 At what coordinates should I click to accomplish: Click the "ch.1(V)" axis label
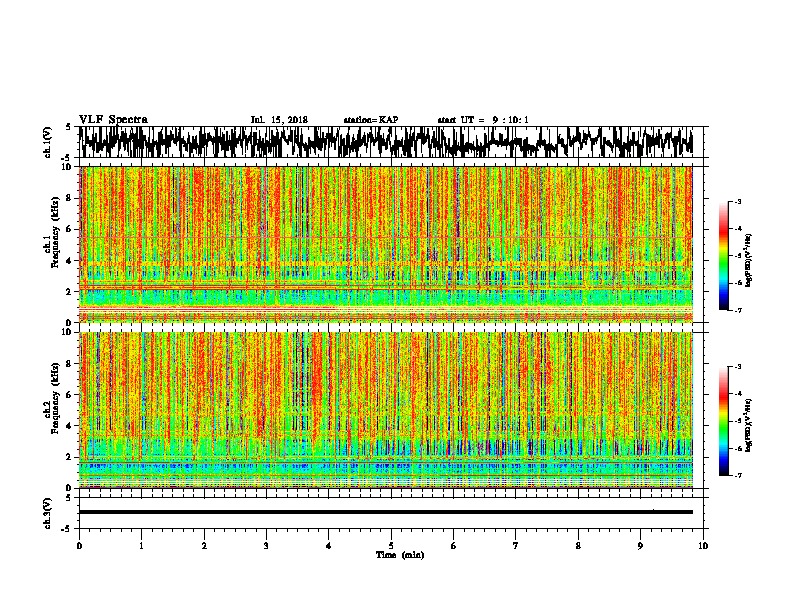pos(48,142)
